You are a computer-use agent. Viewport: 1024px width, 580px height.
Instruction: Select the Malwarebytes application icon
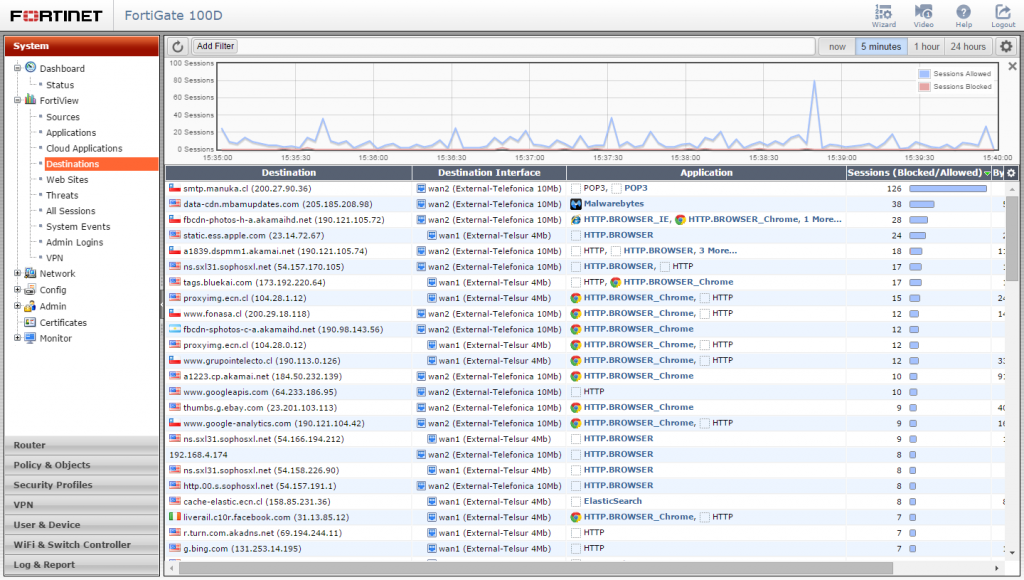click(x=575, y=203)
